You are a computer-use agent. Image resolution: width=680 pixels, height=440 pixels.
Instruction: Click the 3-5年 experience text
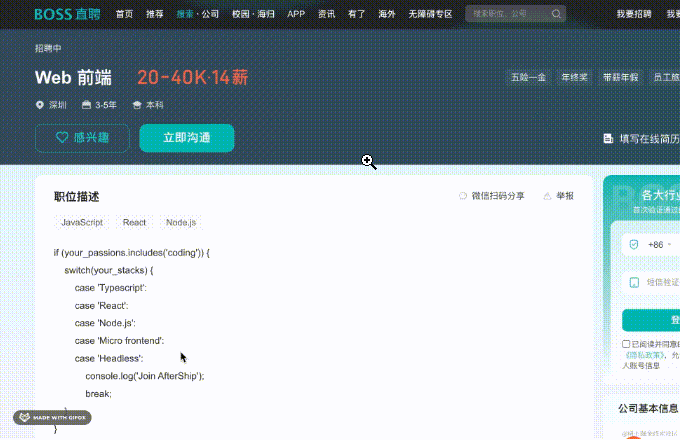(106, 105)
